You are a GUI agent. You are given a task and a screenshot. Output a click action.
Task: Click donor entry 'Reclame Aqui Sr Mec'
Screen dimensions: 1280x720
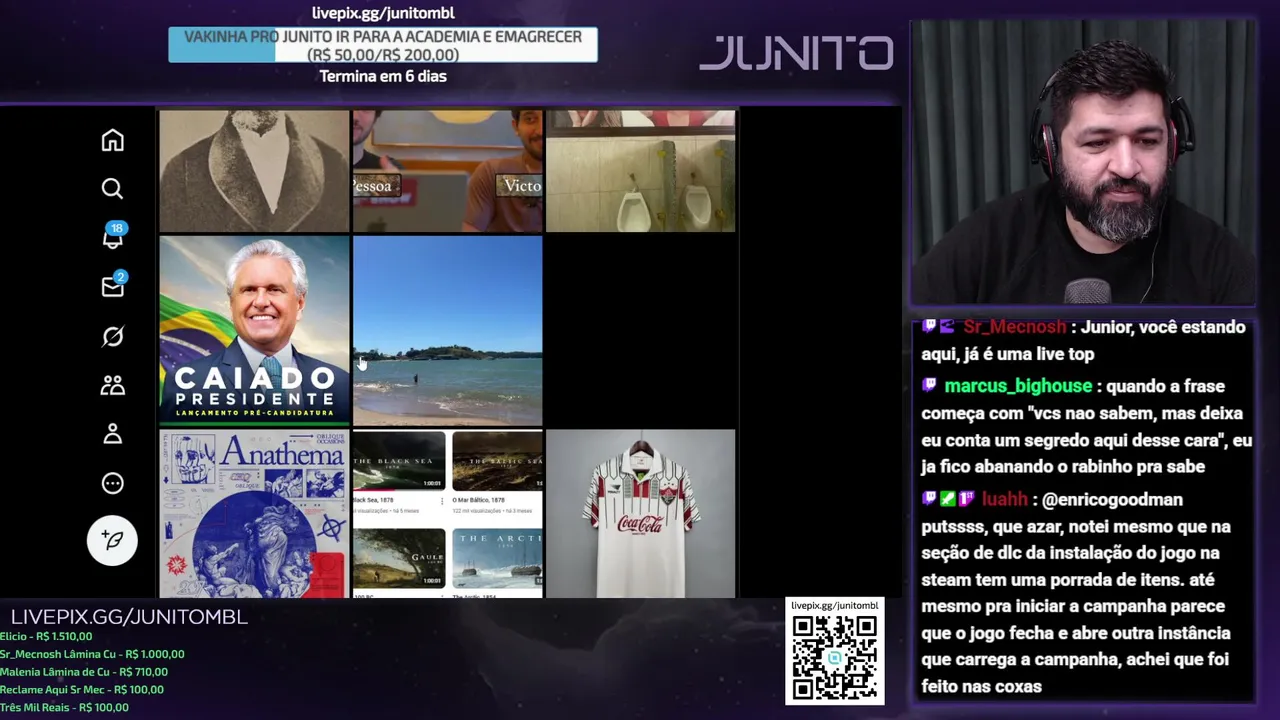click(82, 689)
